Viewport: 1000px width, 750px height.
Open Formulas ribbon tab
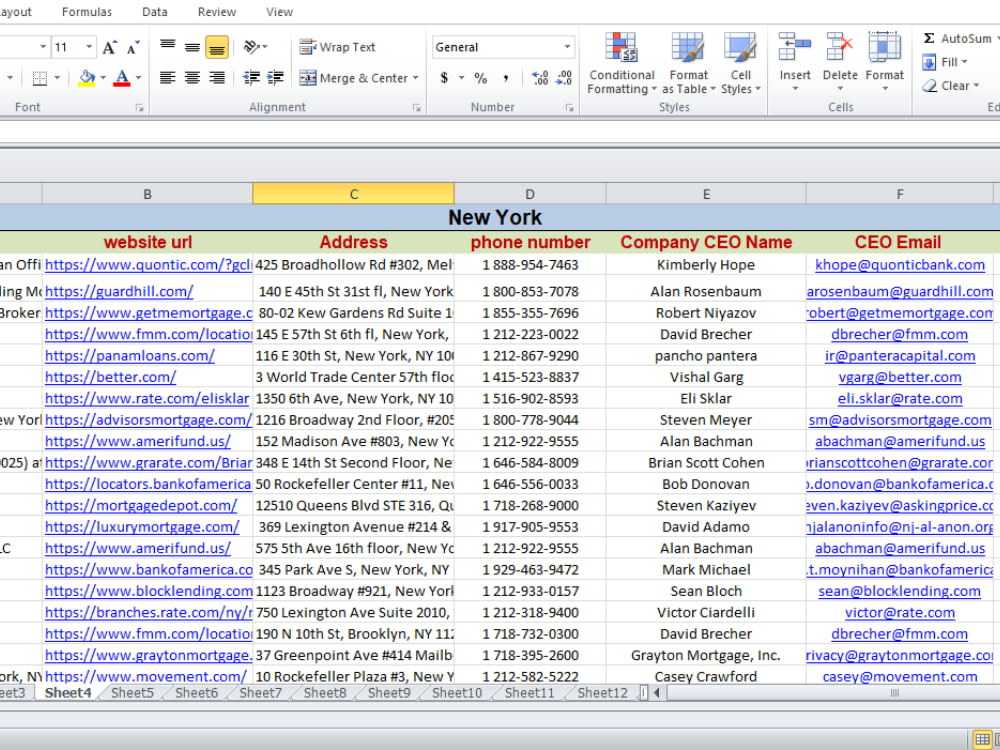point(87,11)
